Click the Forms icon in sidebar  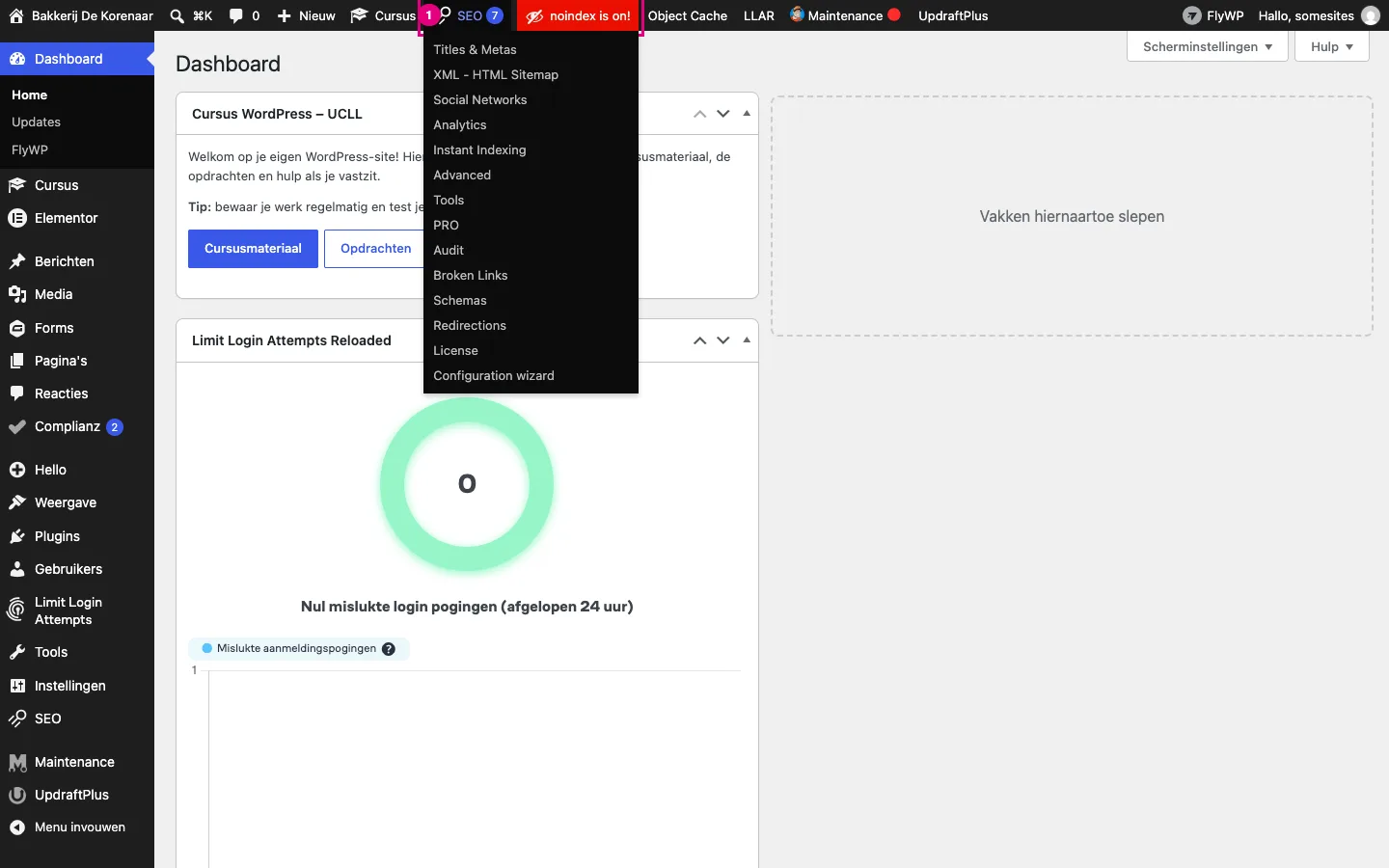click(x=17, y=328)
